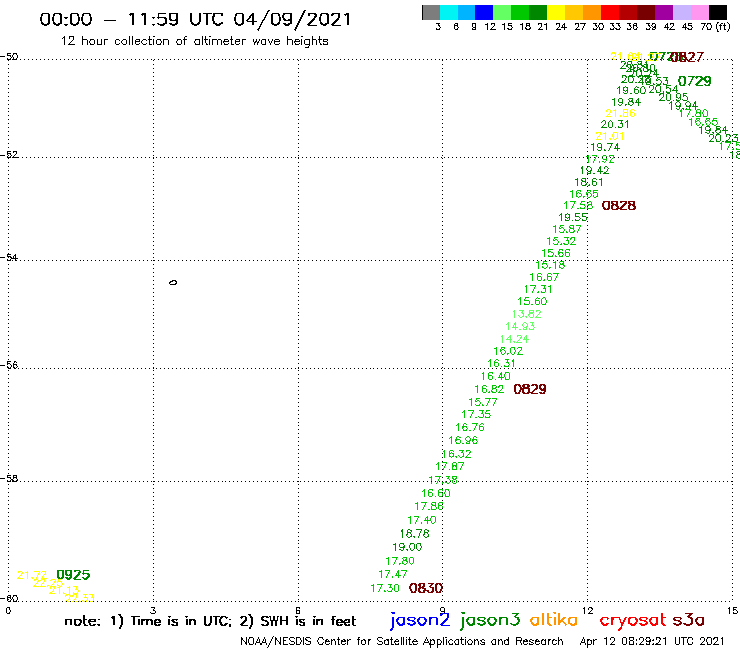The height and width of the screenshot is (650, 740).
Task: Click the altika satellite legend label
Action: tap(554, 620)
